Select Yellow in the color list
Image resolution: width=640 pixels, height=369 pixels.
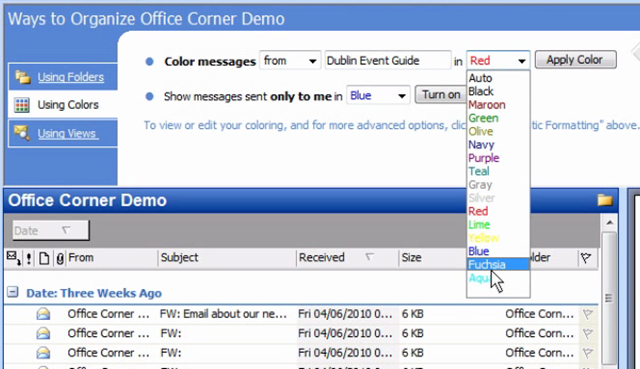pyautogui.click(x=498, y=238)
